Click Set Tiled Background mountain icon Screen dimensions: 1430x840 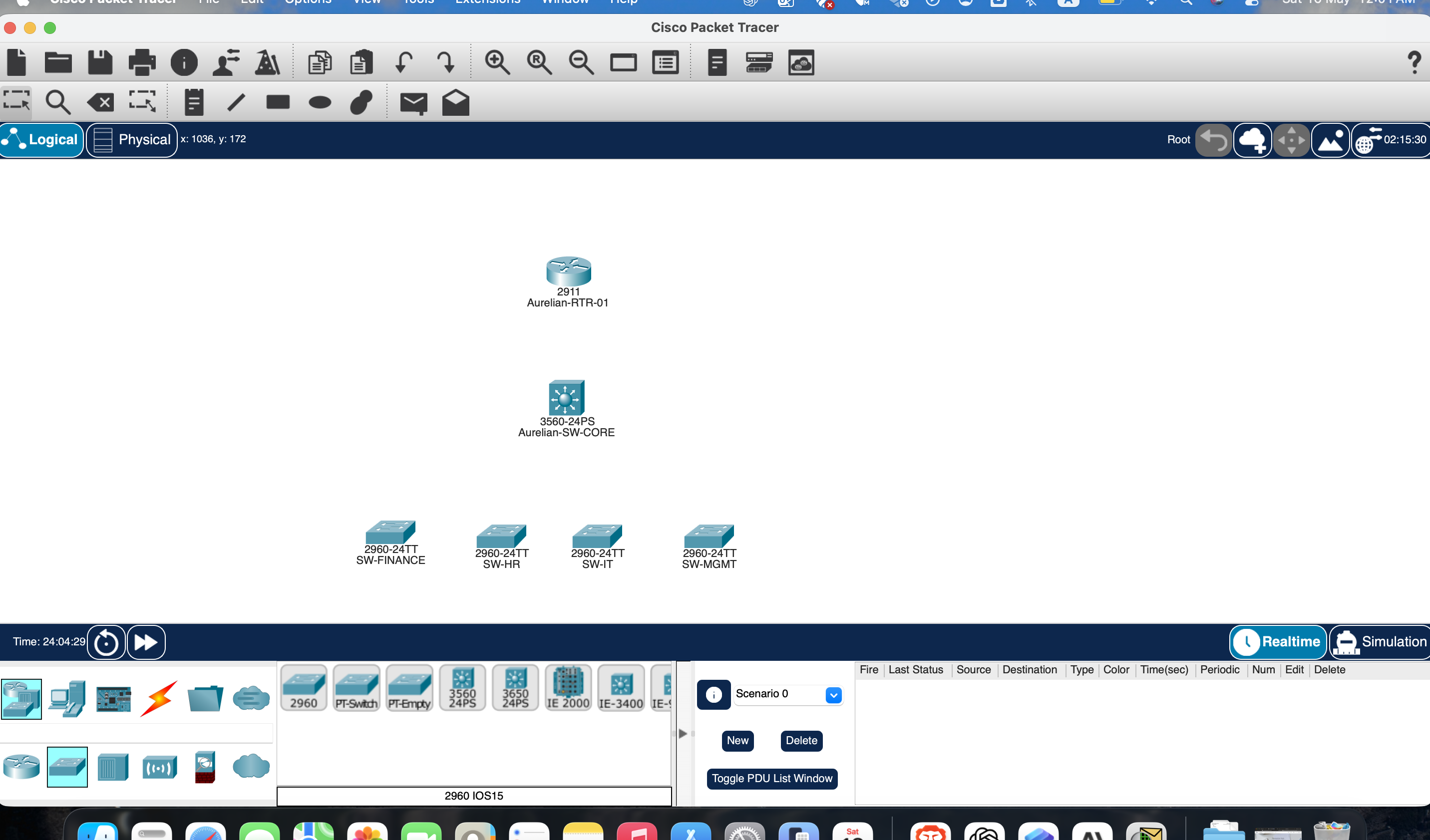click(x=1331, y=140)
